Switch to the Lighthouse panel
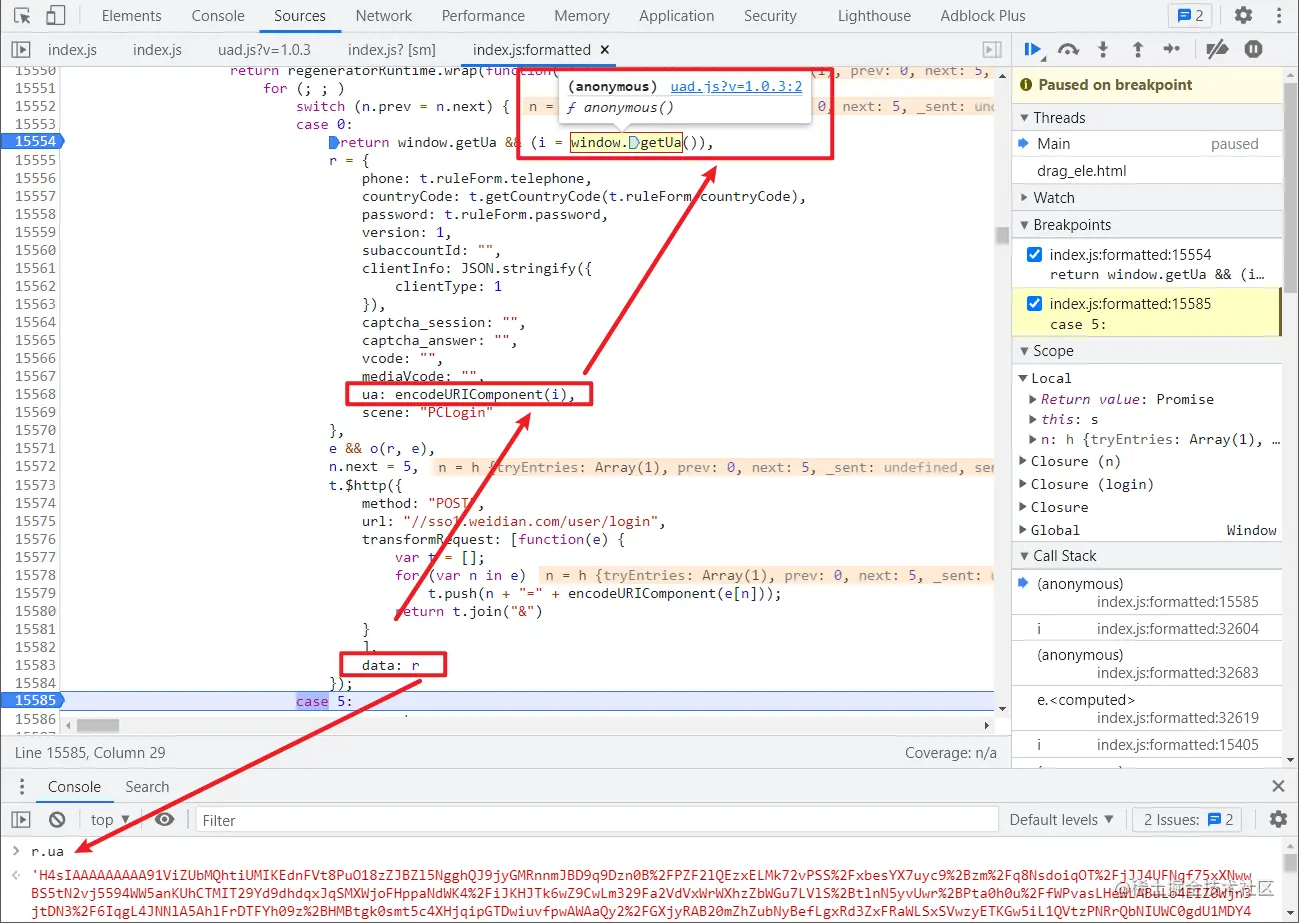 click(874, 16)
